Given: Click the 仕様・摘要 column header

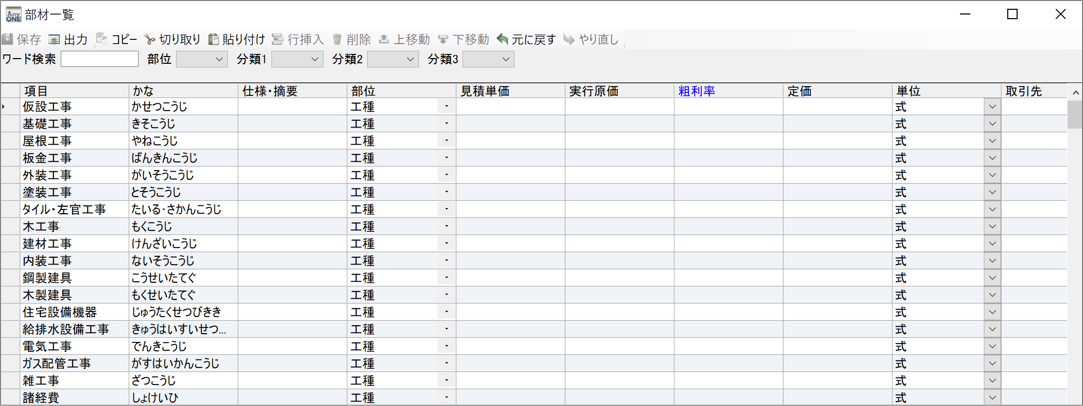Looking at the screenshot, I should tap(292, 90).
